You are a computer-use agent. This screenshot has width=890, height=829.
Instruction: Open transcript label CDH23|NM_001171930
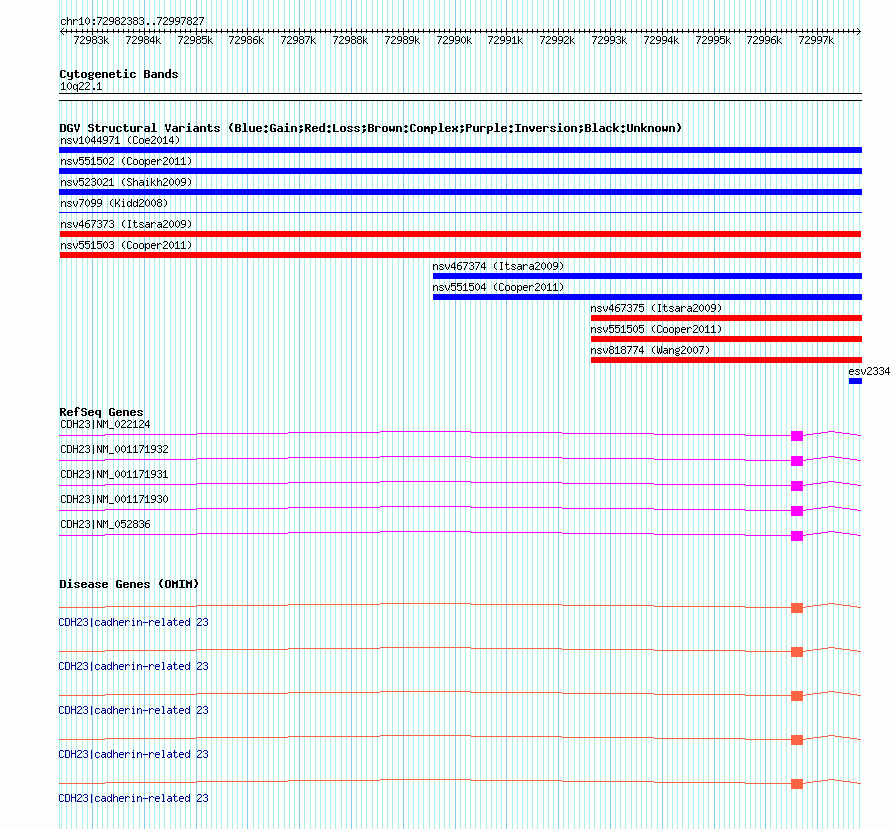point(114,499)
